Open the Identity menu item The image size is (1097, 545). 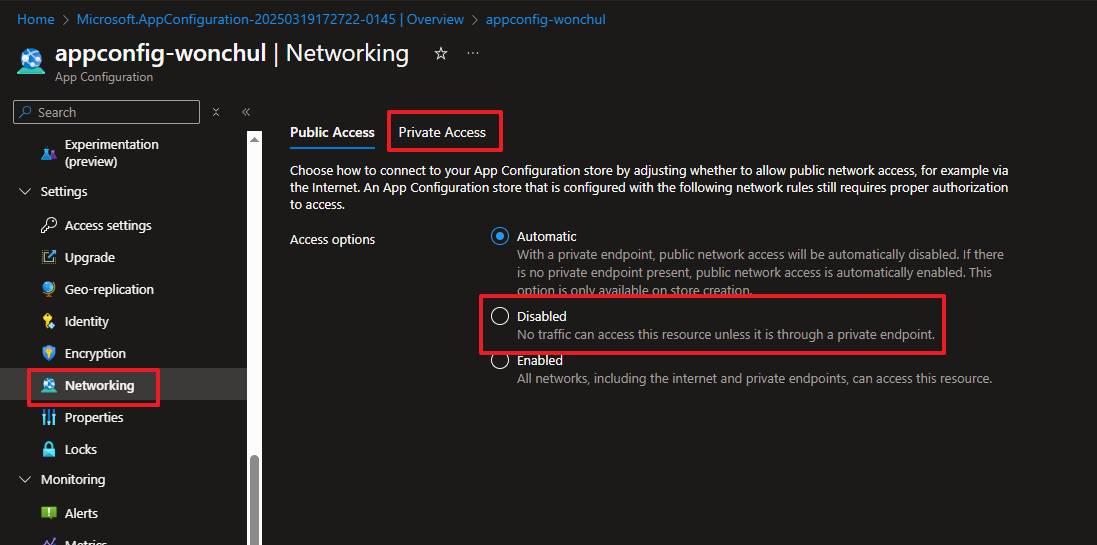pyautogui.click(x=87, y=321)
